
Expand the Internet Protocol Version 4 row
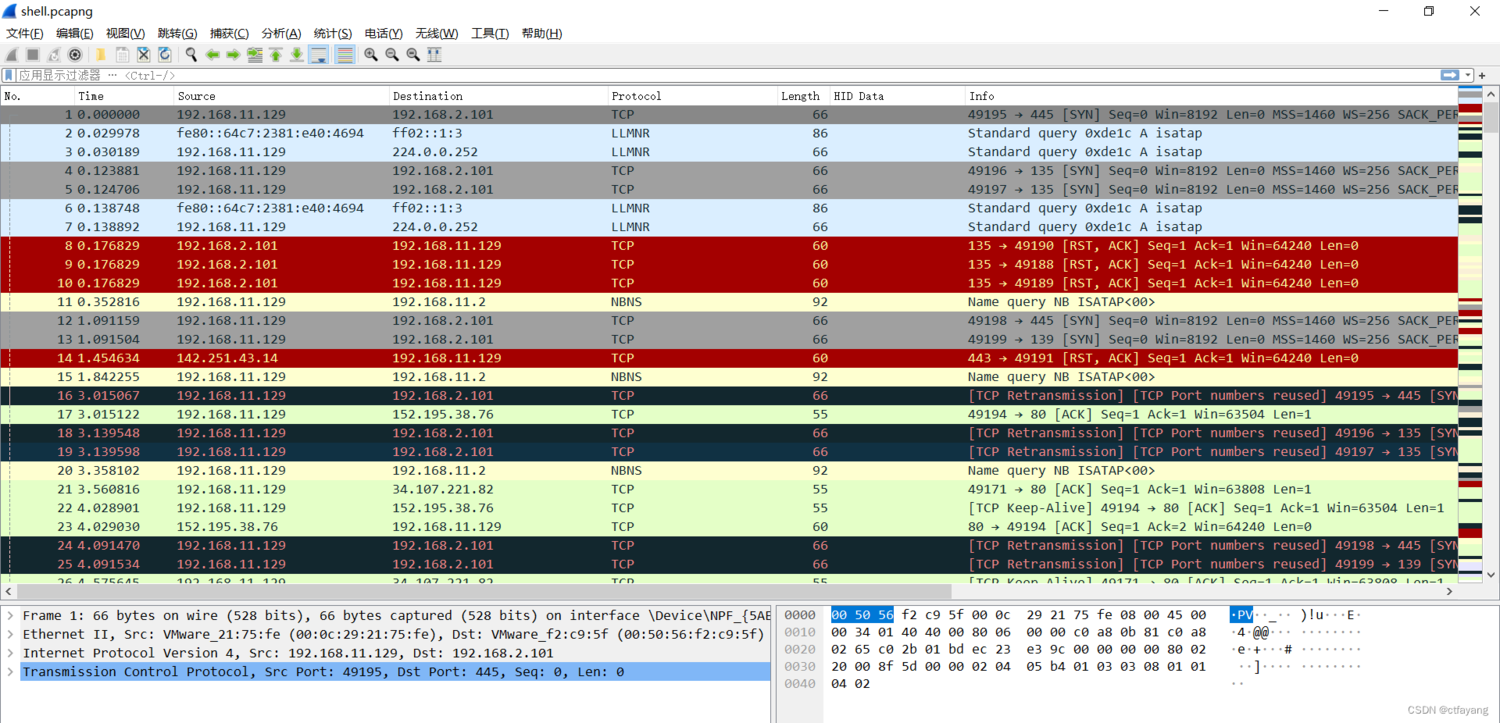[x=11, y=653]
